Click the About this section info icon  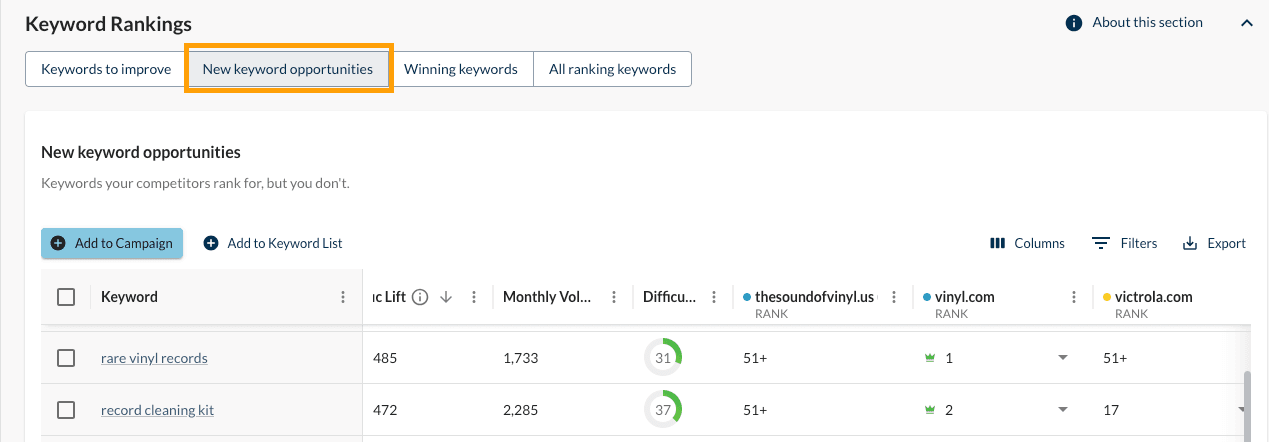(1074, 23)
